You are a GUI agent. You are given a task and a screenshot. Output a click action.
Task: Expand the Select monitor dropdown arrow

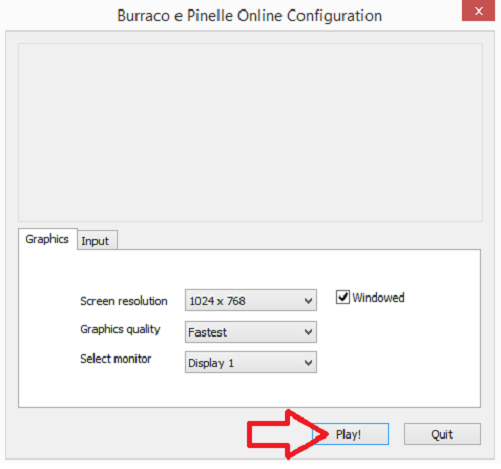(x=308, y=362)
